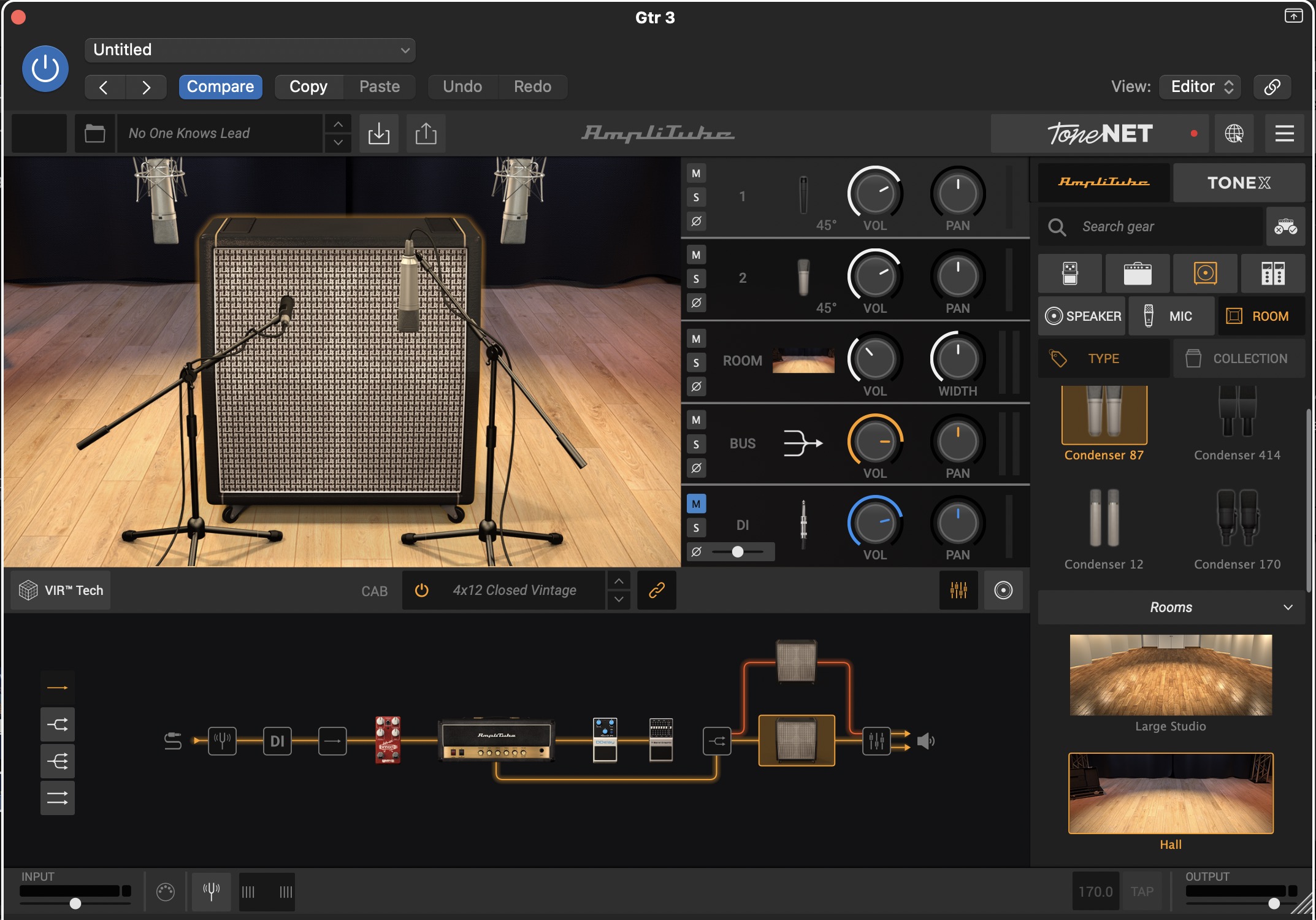Open the cab mixer sliders icon
This screenshot has width=1316, height=920.
(x=958, y=590)
